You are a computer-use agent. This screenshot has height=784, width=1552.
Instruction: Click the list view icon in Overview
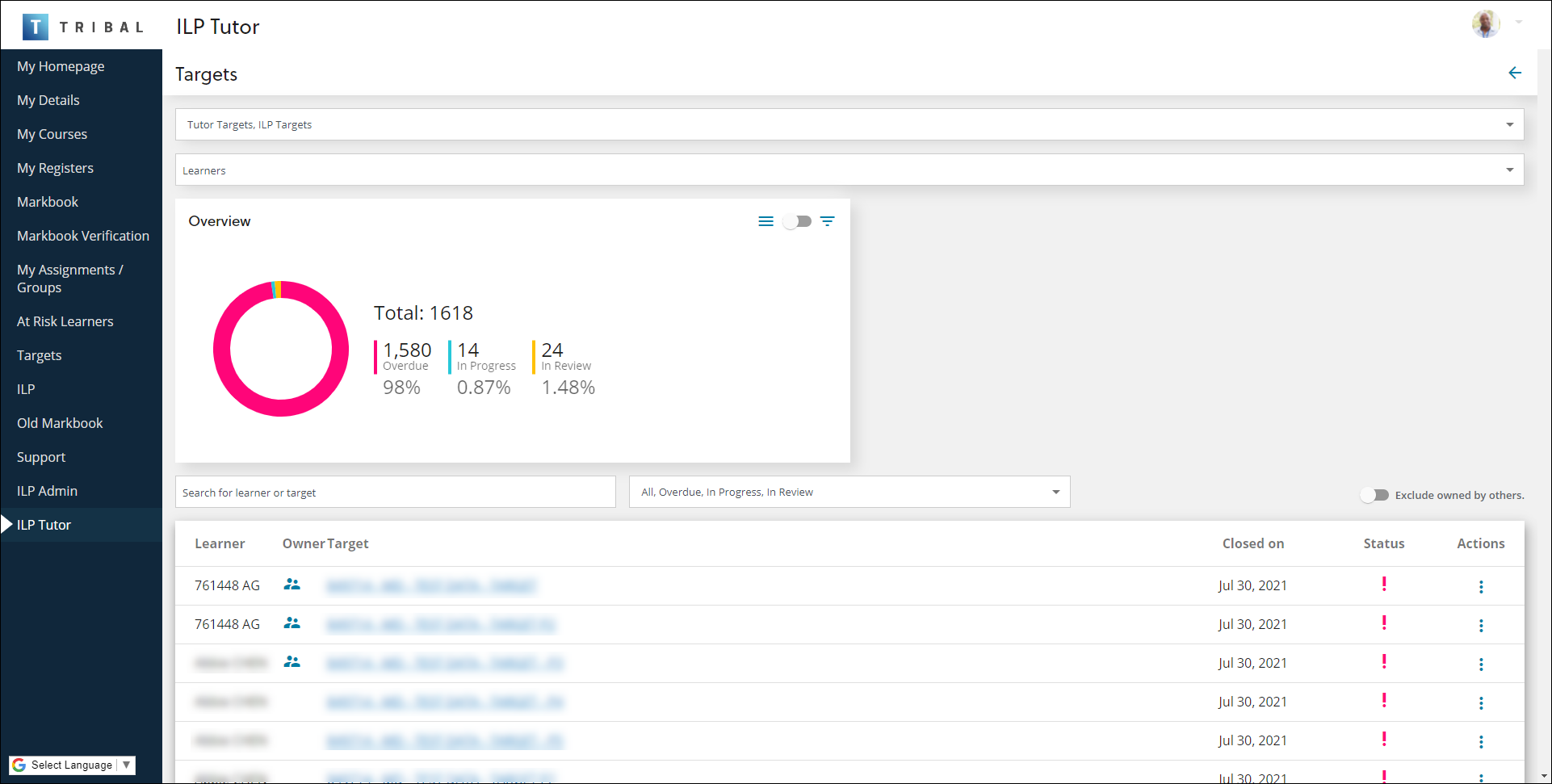[766, 221]
